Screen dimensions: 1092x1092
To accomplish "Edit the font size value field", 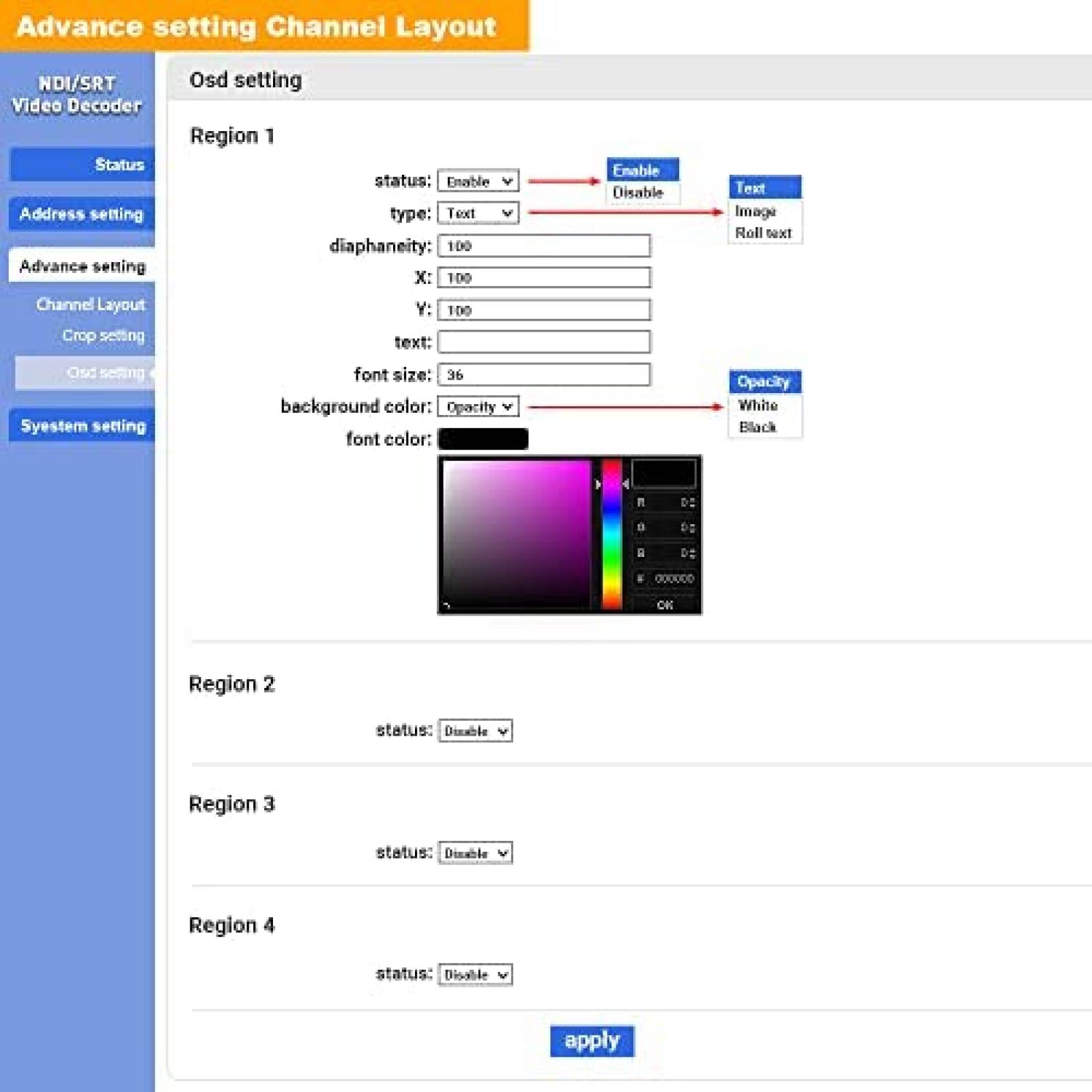I will 543,374.
